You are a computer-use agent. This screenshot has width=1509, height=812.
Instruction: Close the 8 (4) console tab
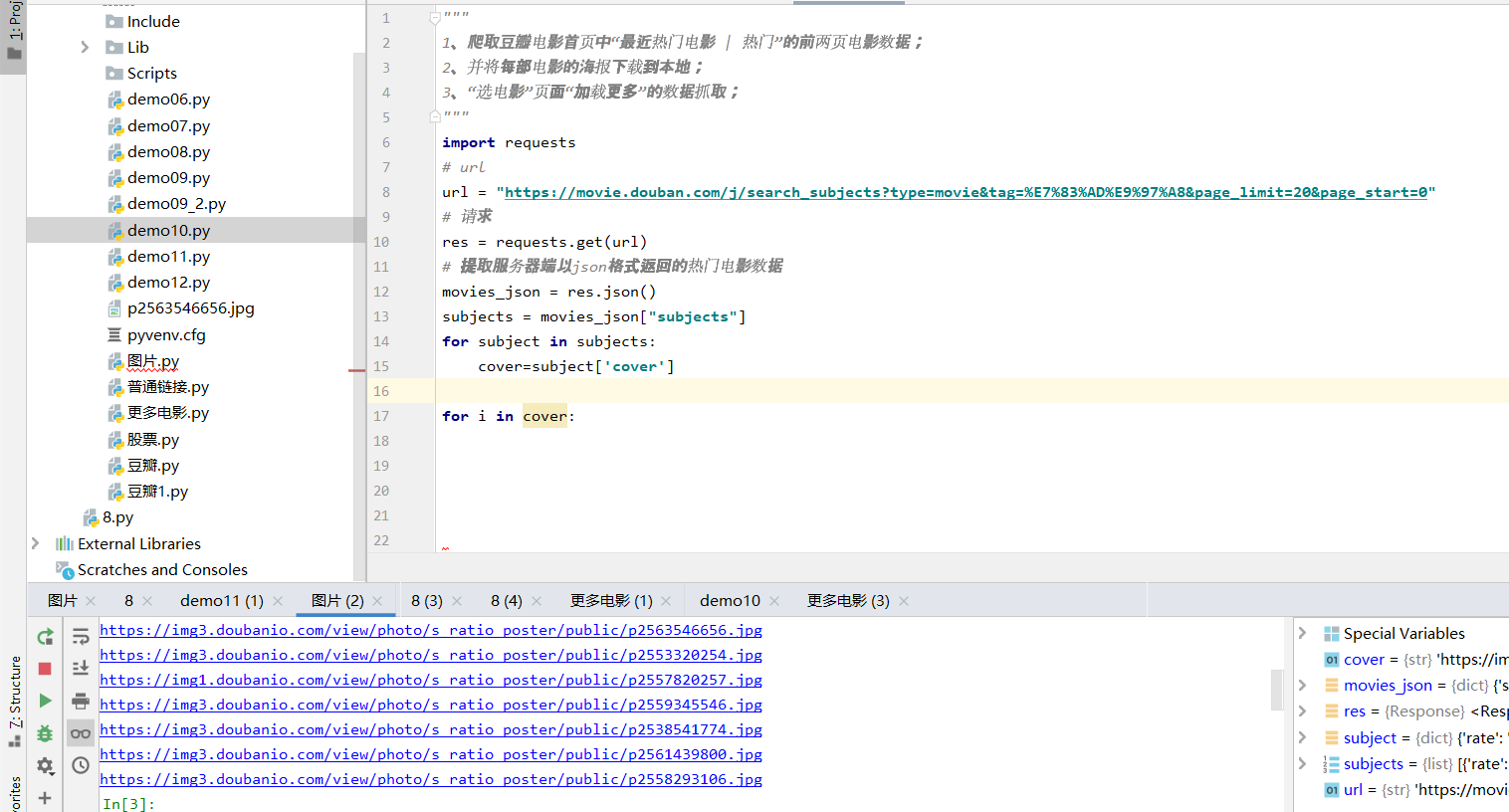point(537,601)
